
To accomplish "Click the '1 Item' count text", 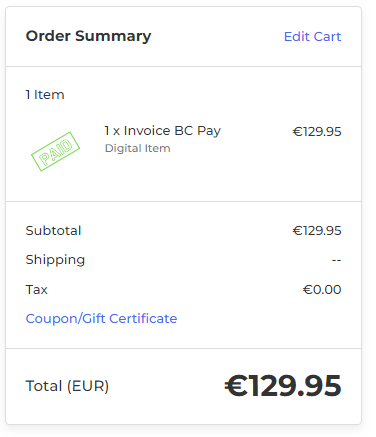I will click(45, 95).
